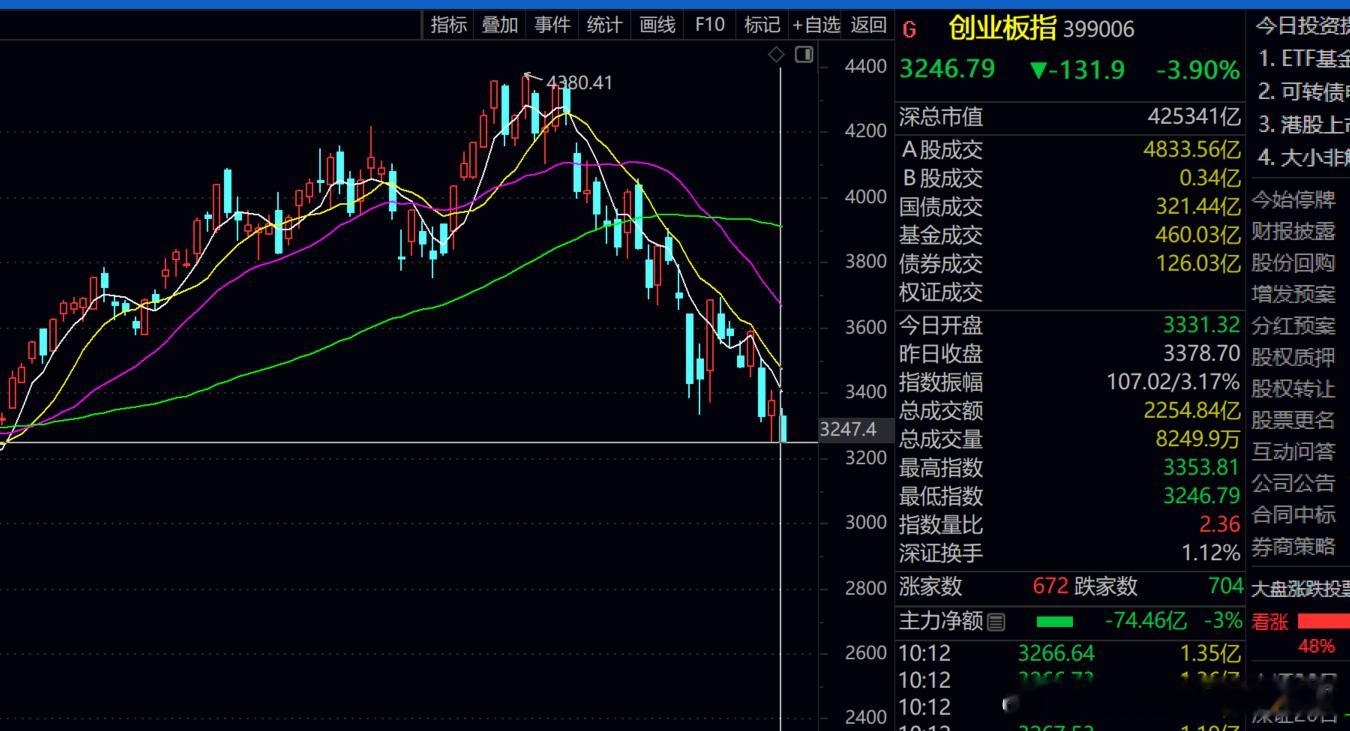The image size is (1350, 731).
Task: Open the 3. 港股上市 news item
Action: tap(1304, 124)
